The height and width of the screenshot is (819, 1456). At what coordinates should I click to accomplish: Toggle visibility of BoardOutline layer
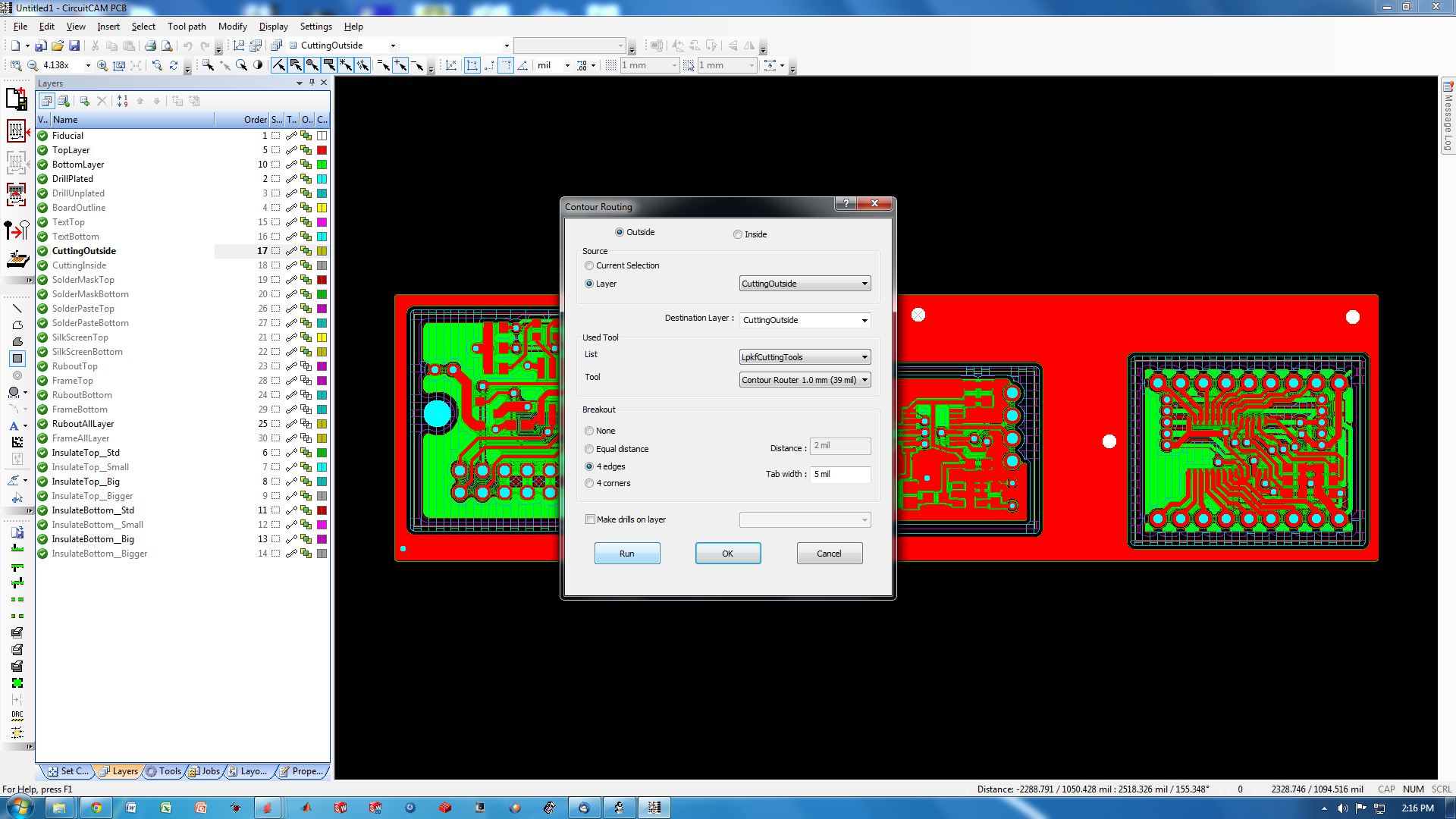[x=43, y=208]
